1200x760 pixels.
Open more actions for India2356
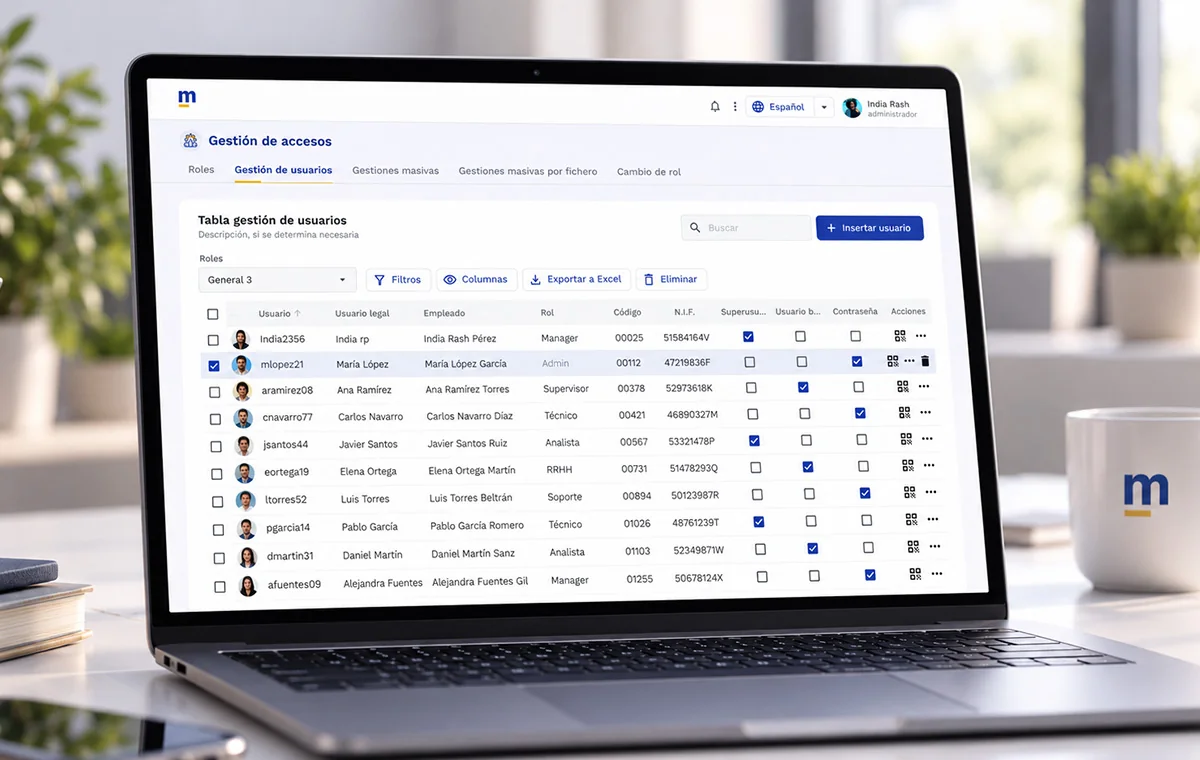[921, 336]
